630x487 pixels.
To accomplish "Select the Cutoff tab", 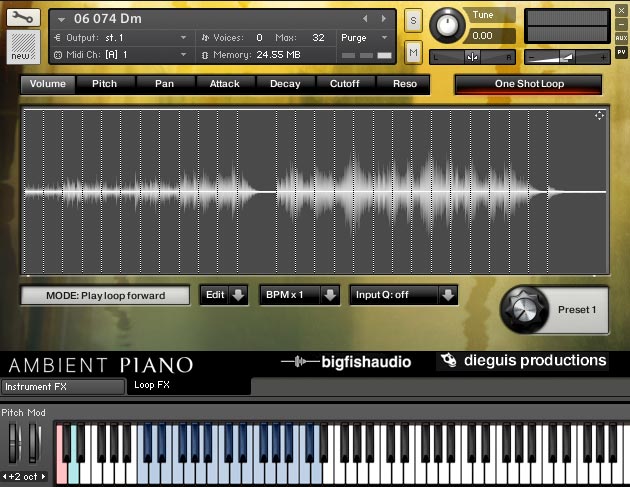I will point(345,84).
